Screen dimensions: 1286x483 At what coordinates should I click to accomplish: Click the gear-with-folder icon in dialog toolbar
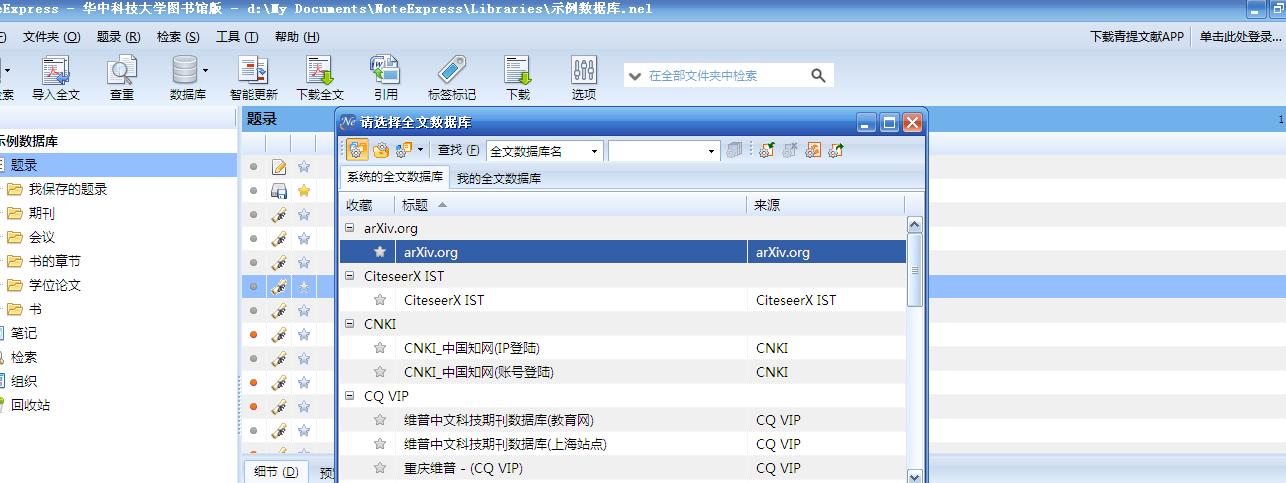click(x=381, y=150)
